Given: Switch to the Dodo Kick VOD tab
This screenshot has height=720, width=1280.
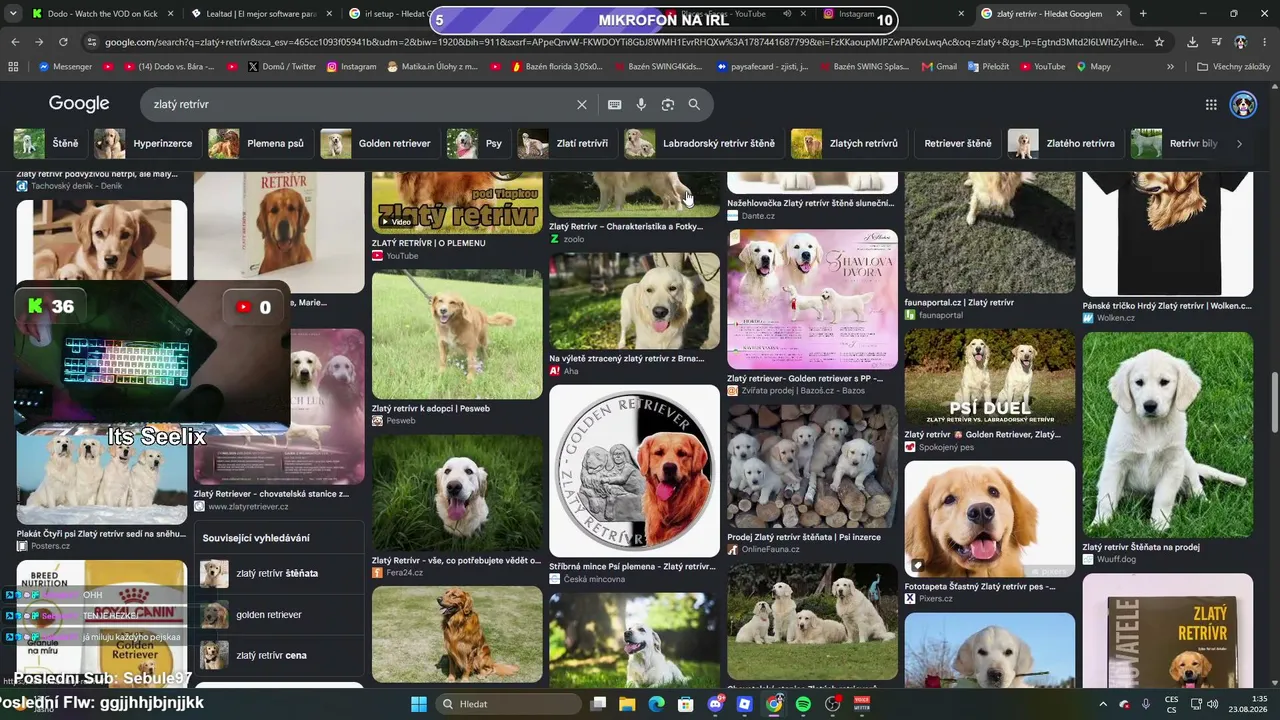Looking at the screenshot, I should click(x=101, y=14).
